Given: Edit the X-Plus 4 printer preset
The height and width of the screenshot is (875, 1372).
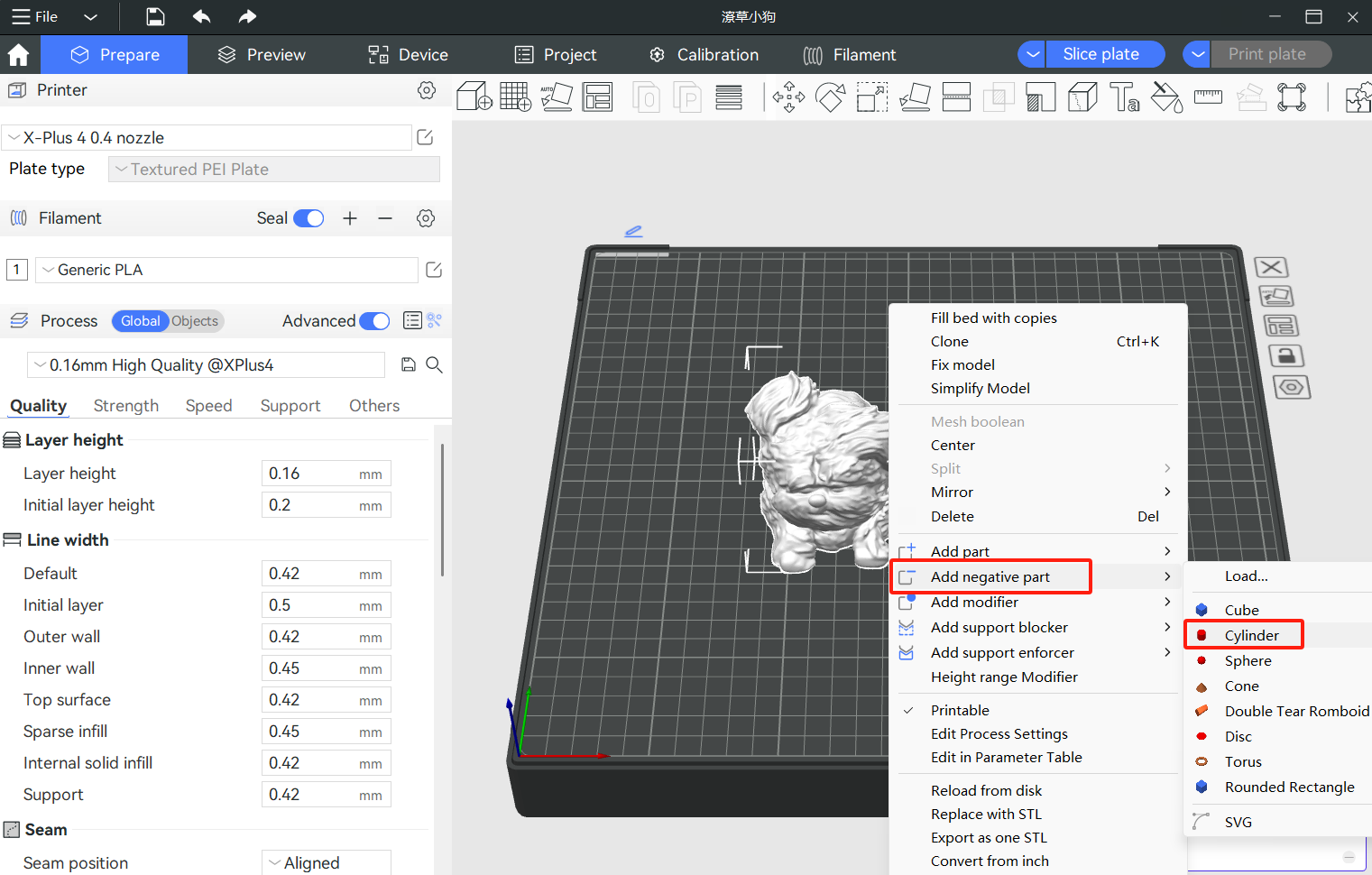Looking at the screenshot, I should pyautogui.click(x=425, y=137).
